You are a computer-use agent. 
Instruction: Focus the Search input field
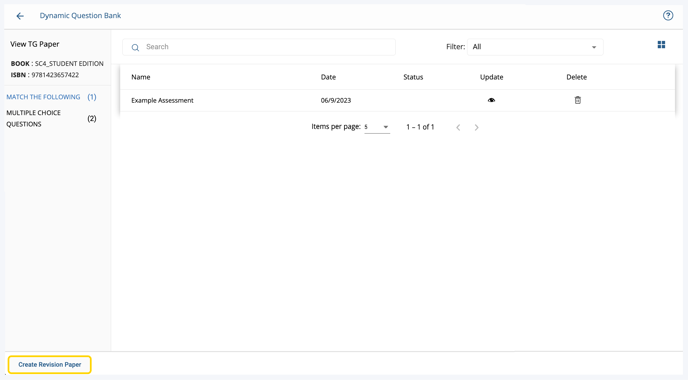tap(259, 47)
